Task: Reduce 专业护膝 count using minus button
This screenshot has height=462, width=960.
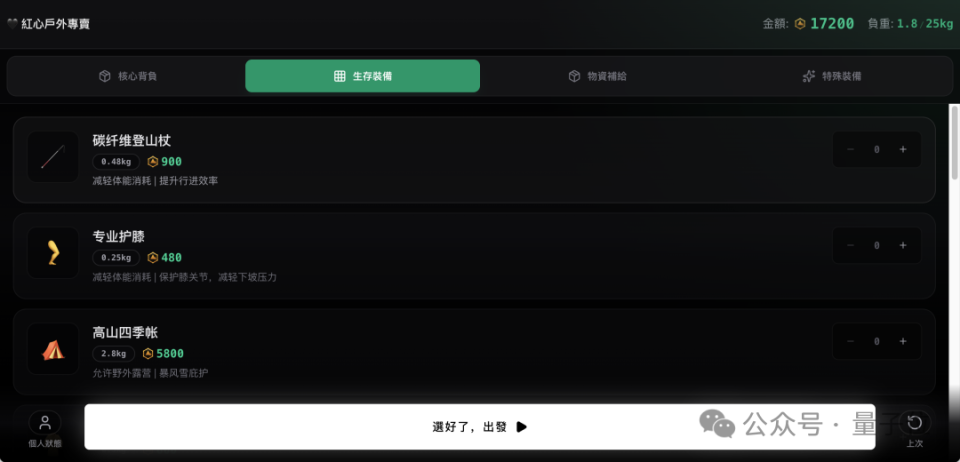Action: coord(850,245)
